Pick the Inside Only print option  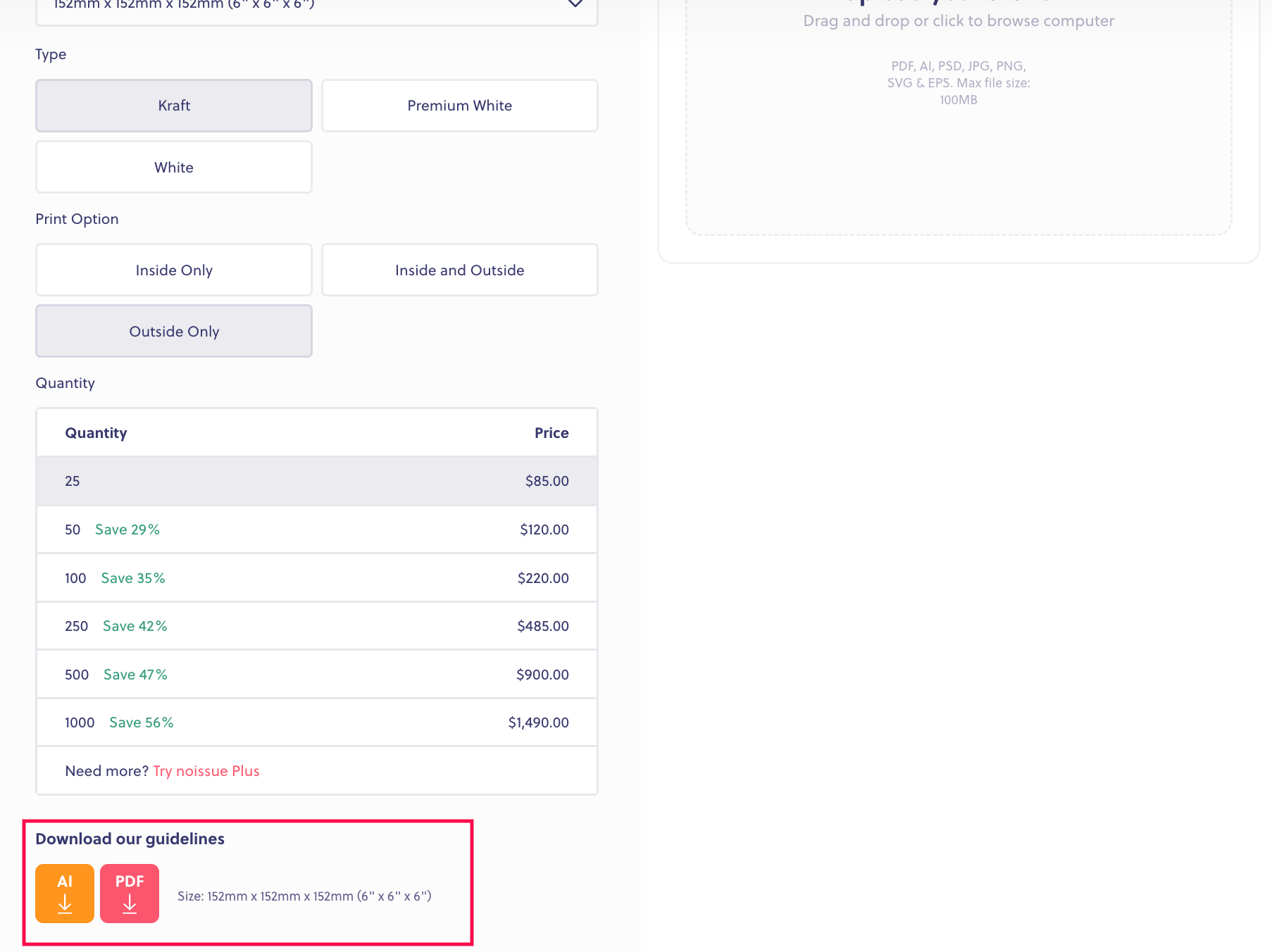pyautogui.click(x=174, y=270)
